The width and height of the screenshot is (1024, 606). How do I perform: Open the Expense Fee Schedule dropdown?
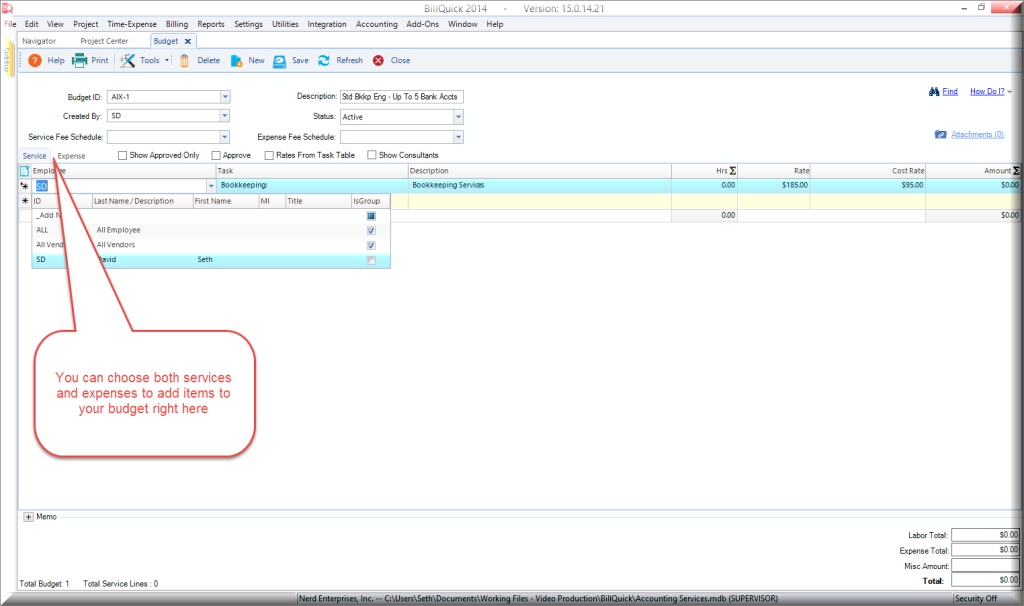pos(458,137)
